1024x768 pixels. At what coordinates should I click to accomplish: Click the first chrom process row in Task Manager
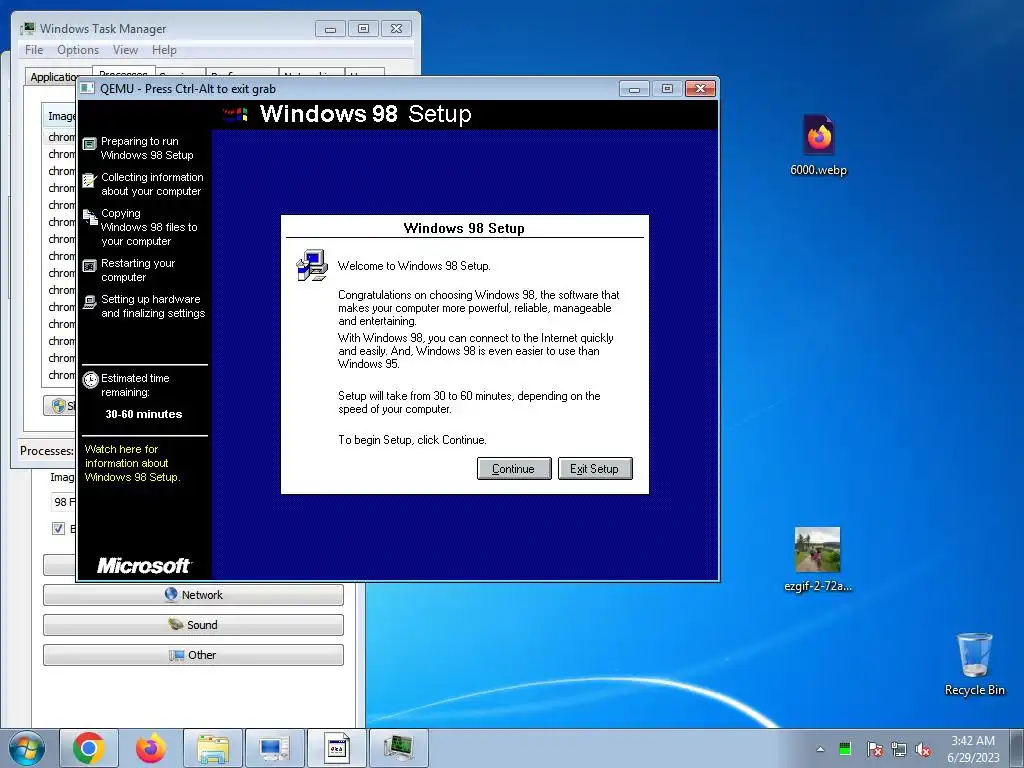61,137
